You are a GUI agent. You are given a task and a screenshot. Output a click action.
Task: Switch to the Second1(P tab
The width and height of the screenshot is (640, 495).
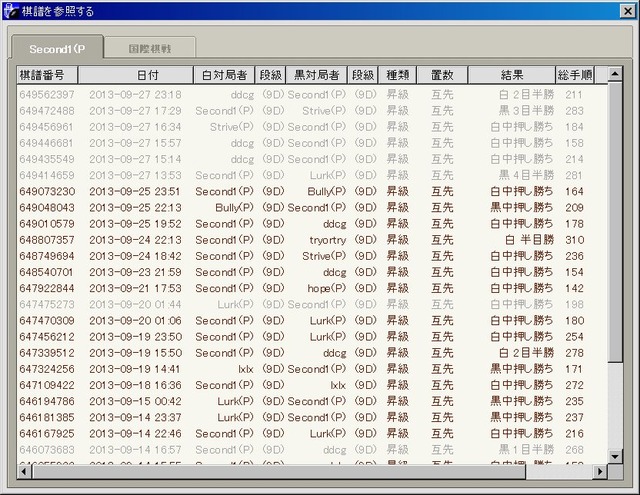tap(58, 48)
